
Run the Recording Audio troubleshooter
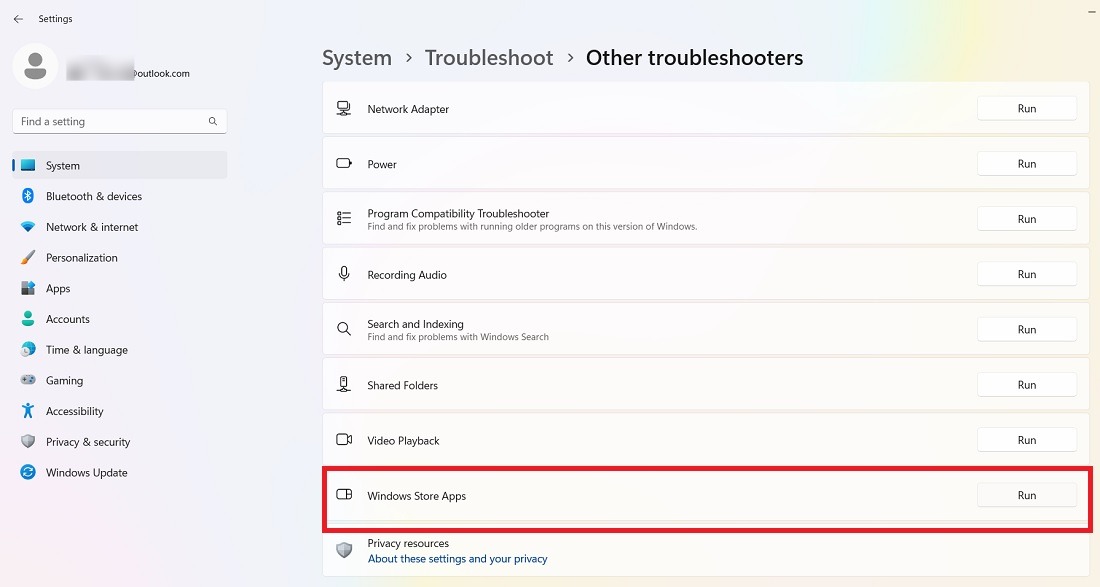click(1027, 274)
